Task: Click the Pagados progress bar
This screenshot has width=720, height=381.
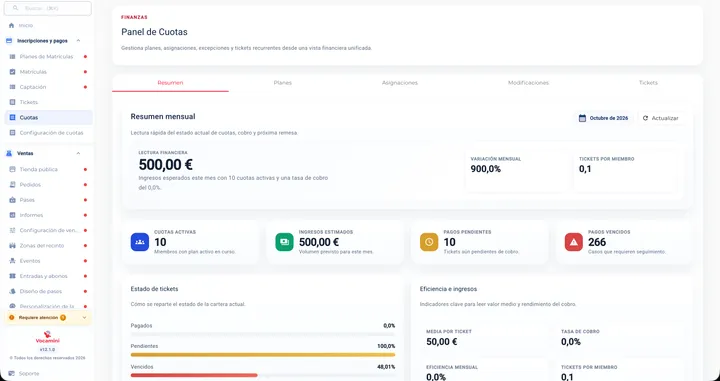Action: [263, 334]
